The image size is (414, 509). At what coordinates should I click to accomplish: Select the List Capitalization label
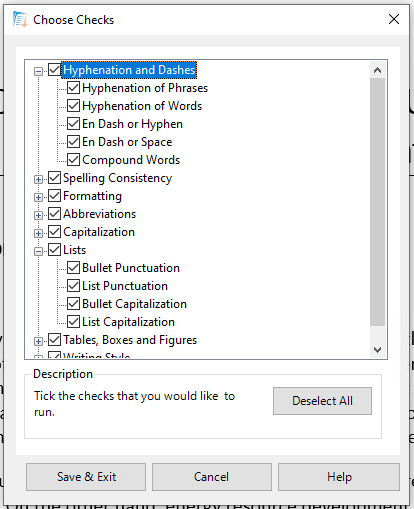tap(128, 322)
